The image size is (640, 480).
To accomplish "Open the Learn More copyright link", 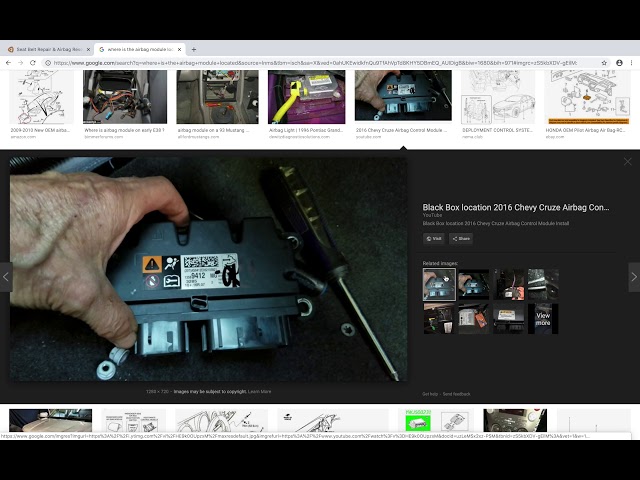I will point(260,391).
